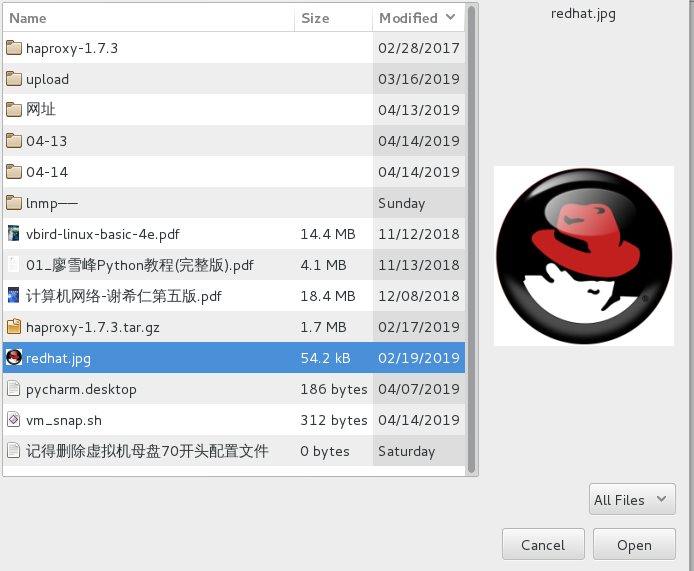Click the 14.4 MB size cell
694x571 pixels.
[328, 234]
